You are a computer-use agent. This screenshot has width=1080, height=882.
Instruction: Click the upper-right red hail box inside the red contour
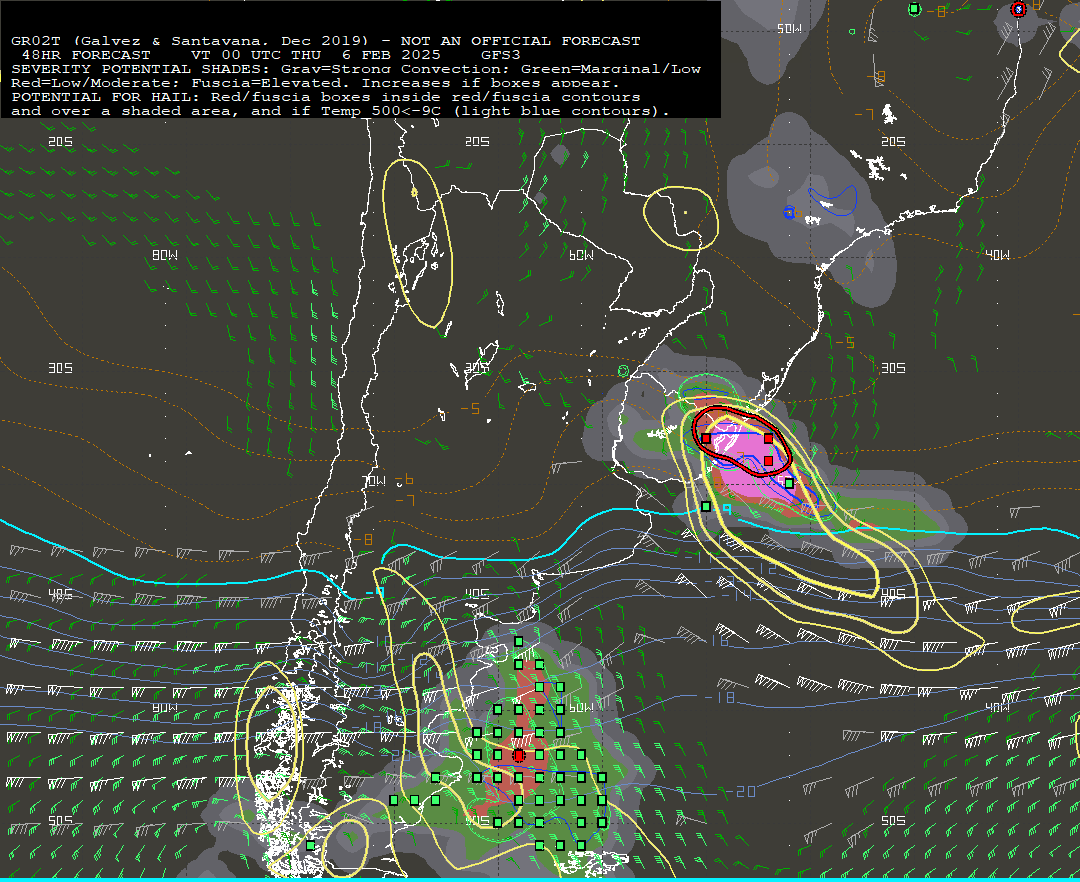coord(769,438)
